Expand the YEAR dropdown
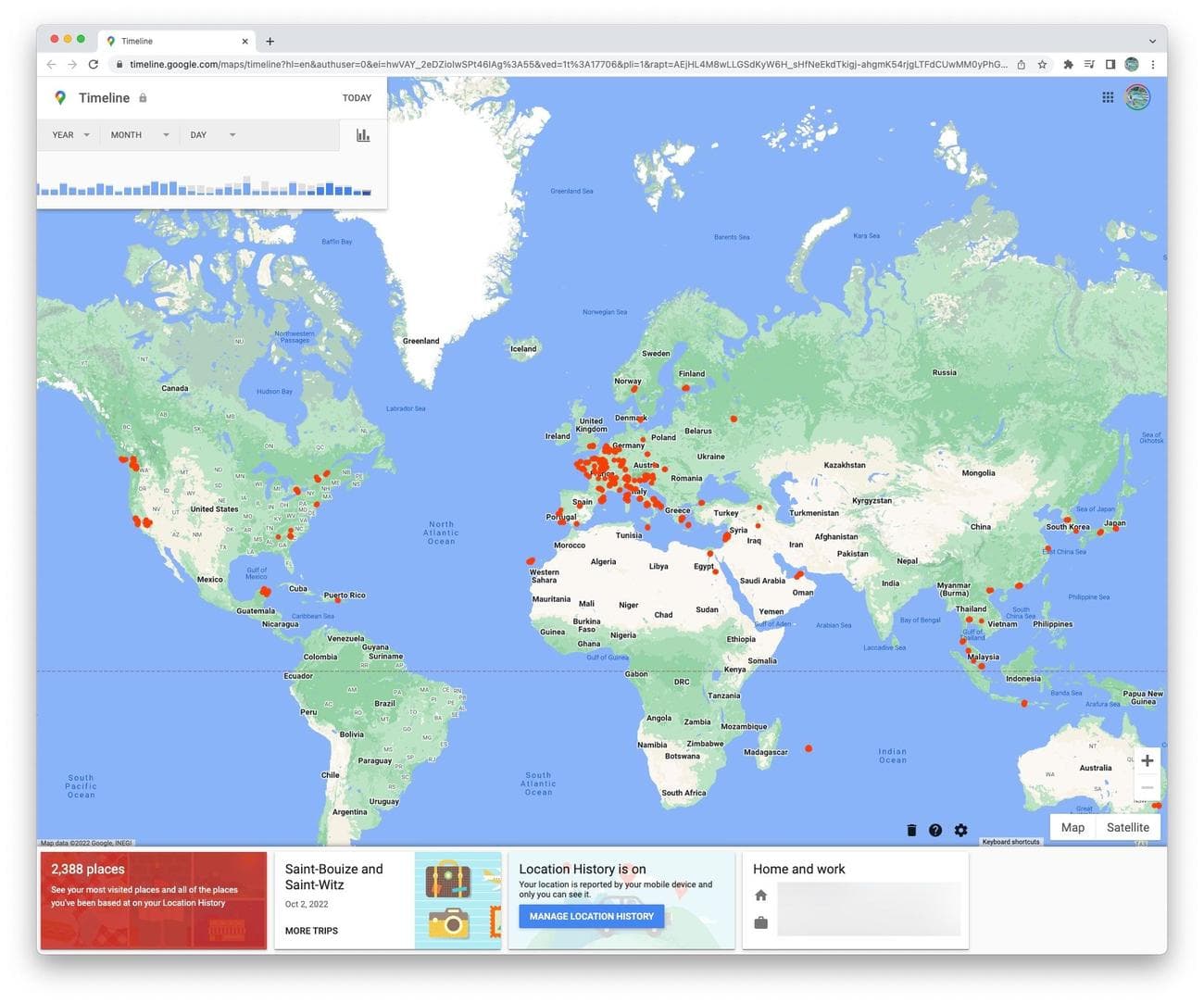The image size is (1204, 1003). click(71, 135)
